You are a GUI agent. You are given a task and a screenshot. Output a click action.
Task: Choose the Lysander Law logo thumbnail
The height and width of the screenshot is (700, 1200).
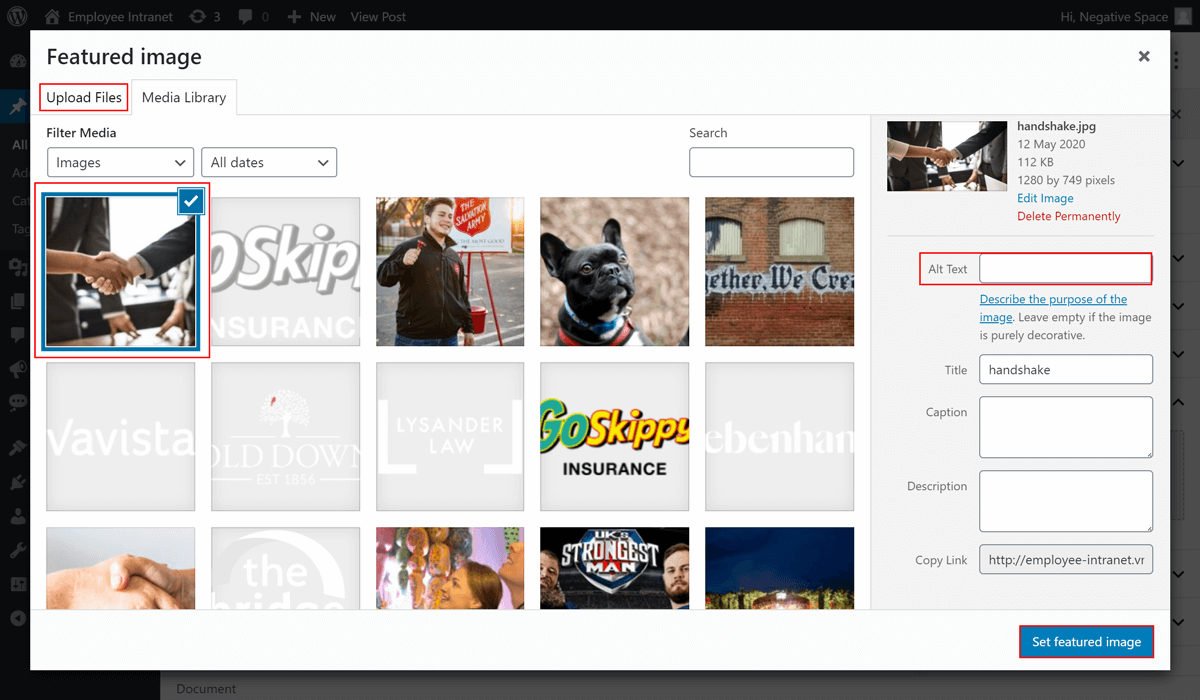(x=450, y=436)
